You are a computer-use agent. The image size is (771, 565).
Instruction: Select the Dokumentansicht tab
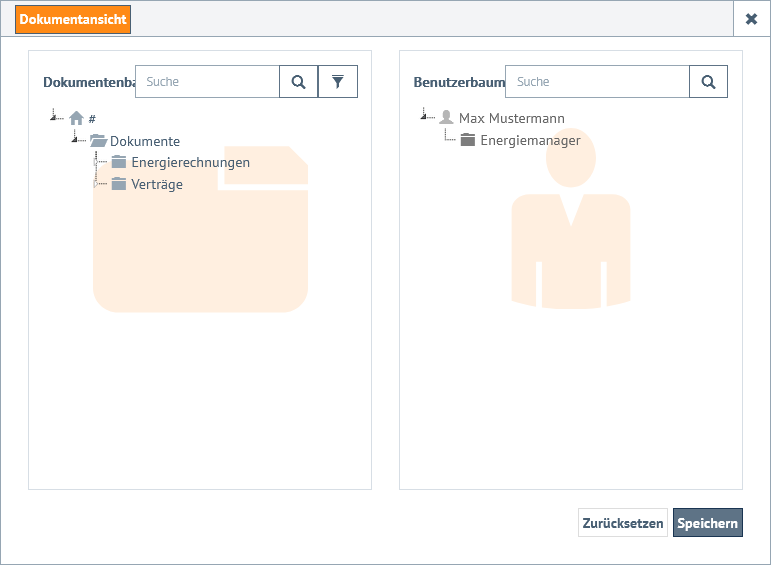click(x=73, y=20)
